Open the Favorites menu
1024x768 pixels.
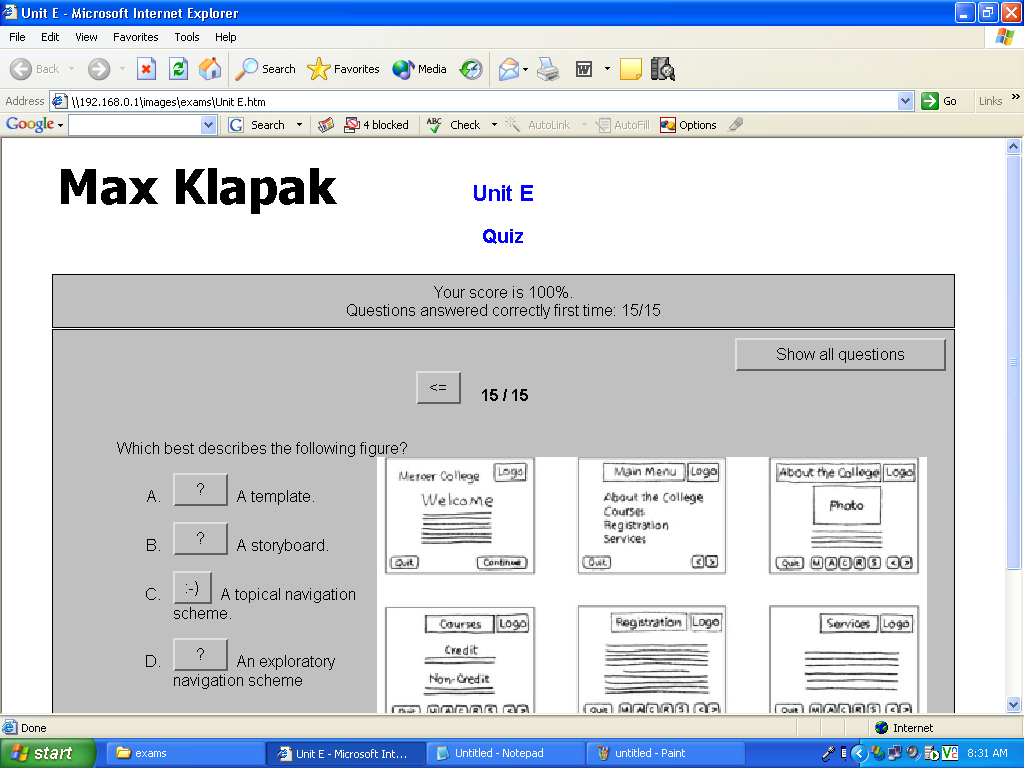[135, 37]
